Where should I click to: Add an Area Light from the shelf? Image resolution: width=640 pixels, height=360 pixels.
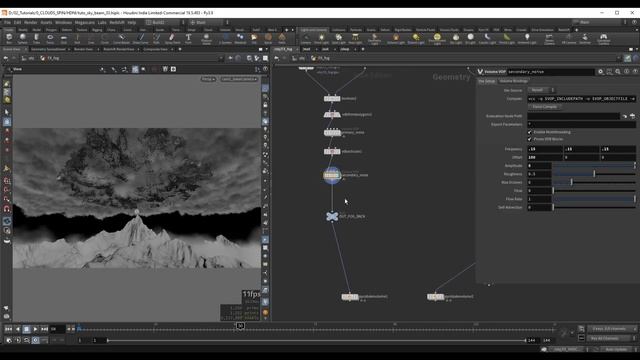click(x=355, y=38)
